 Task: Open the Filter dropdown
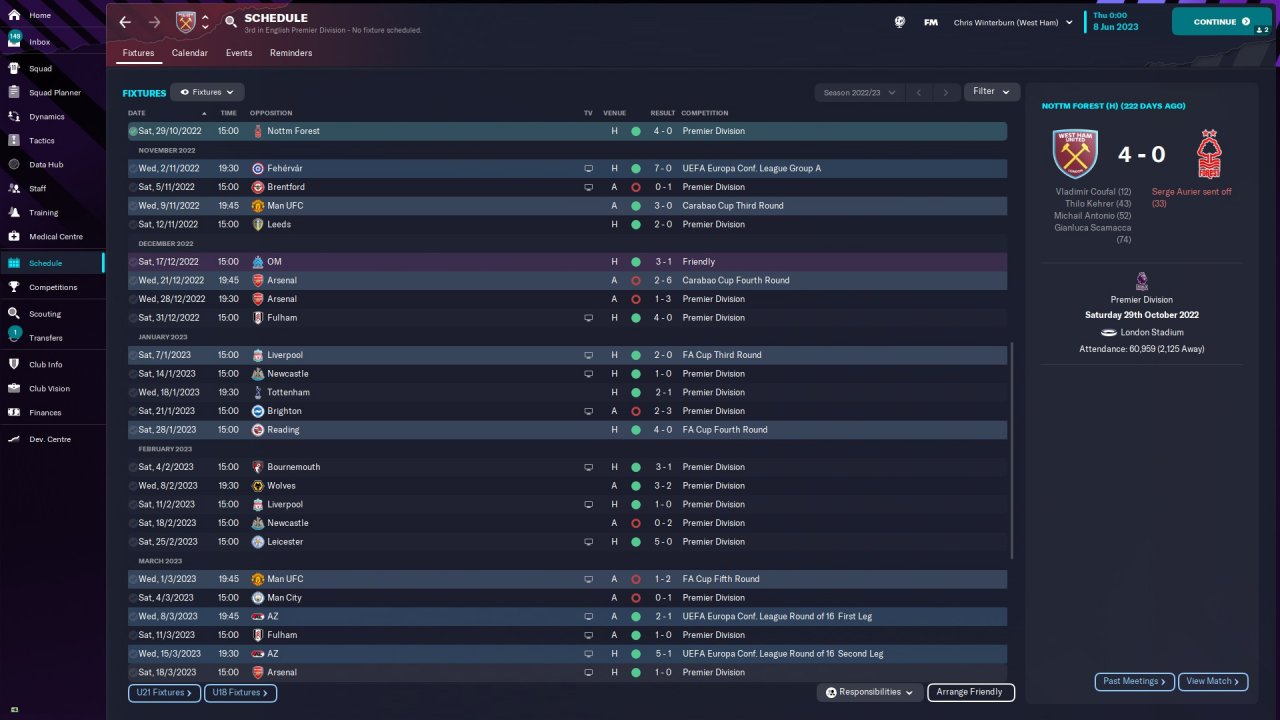[x=992, y=92]
